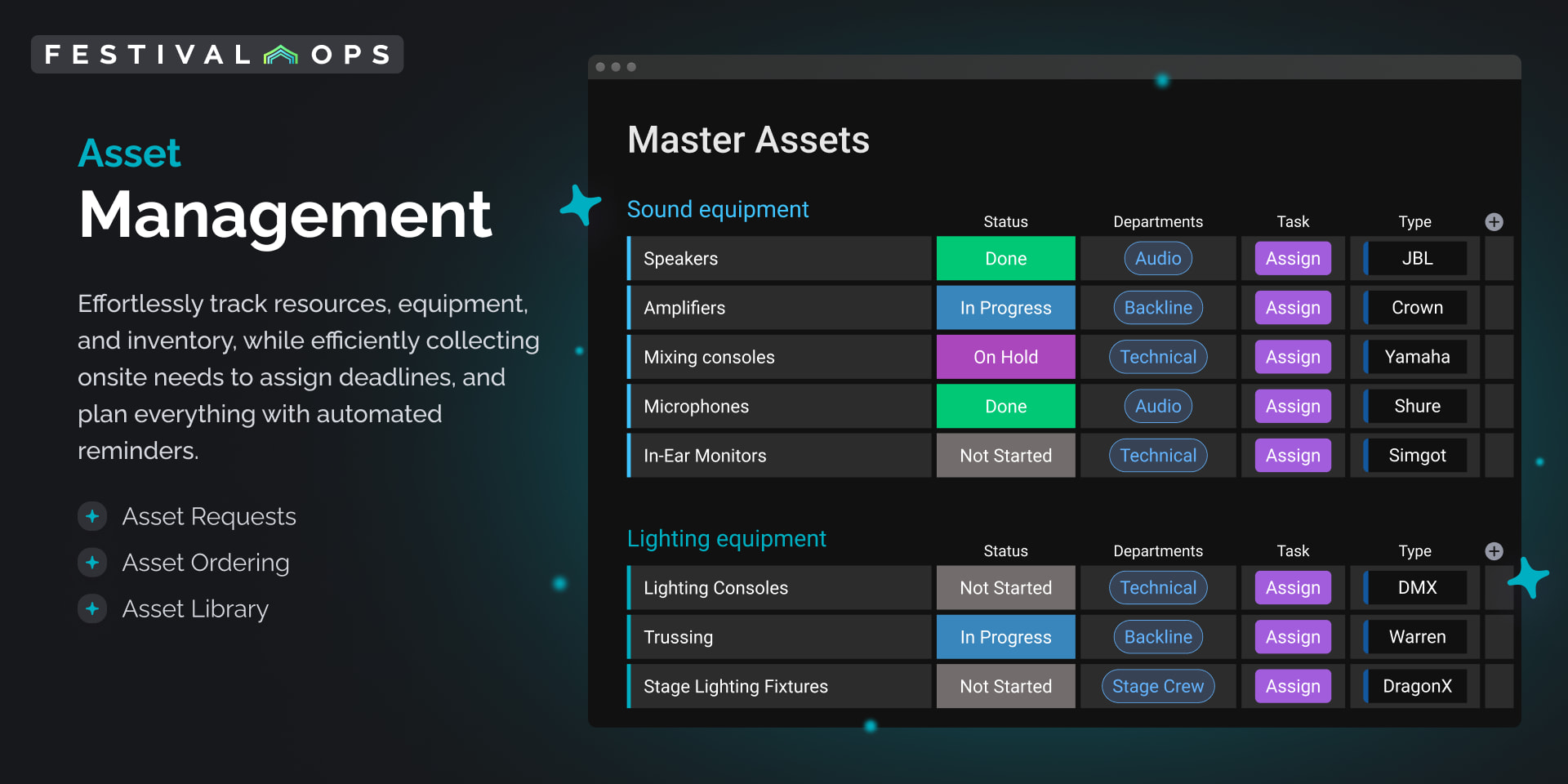Click the DragonX type cell
The height and width of the screenshot is (784, 1568).
pos(1416,686)
